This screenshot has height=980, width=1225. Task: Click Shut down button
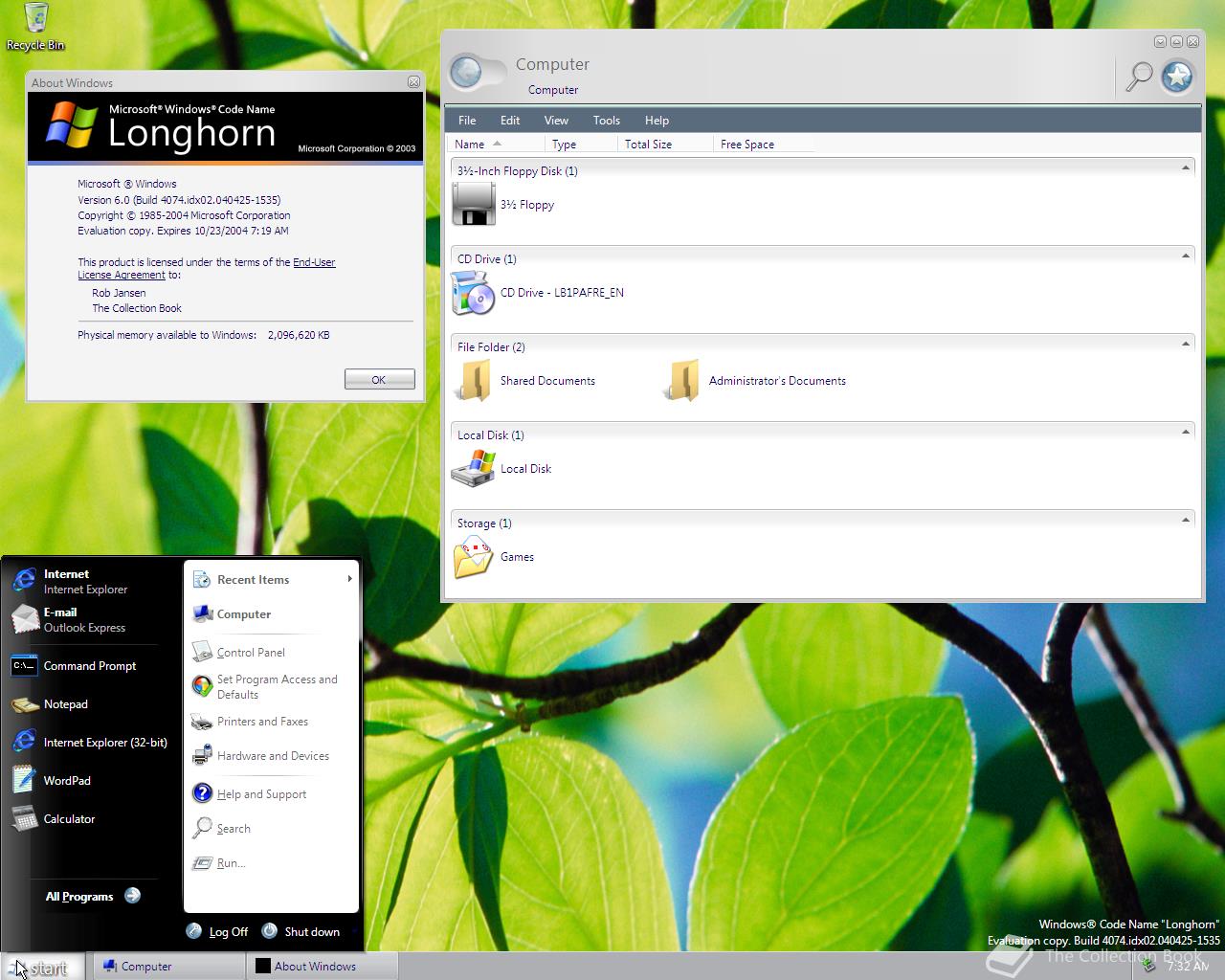[x=301, y=931]
